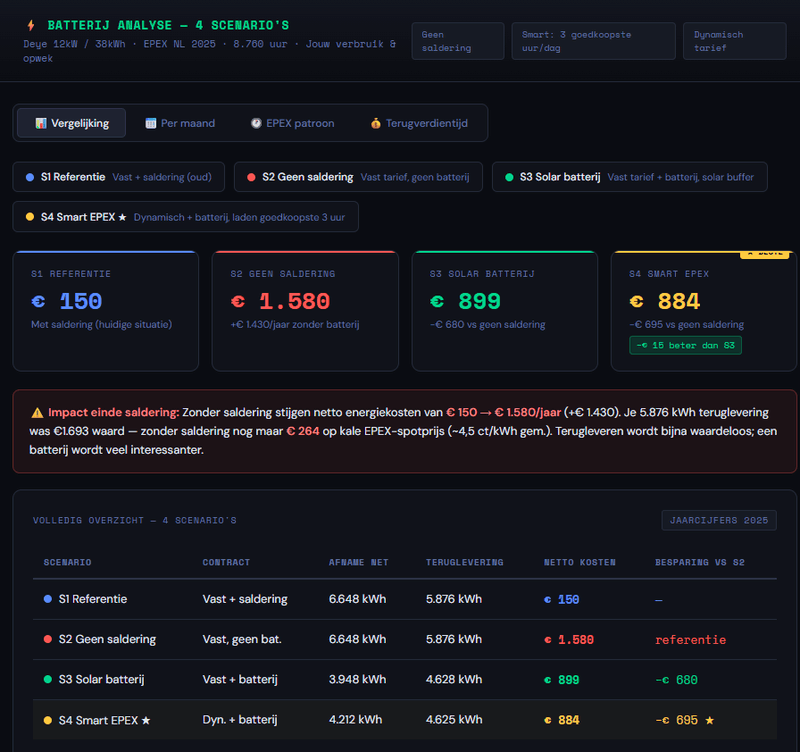800x752 pixels.
Task: Click the calendar icon on Per maand
Action: tap(151, 123)
